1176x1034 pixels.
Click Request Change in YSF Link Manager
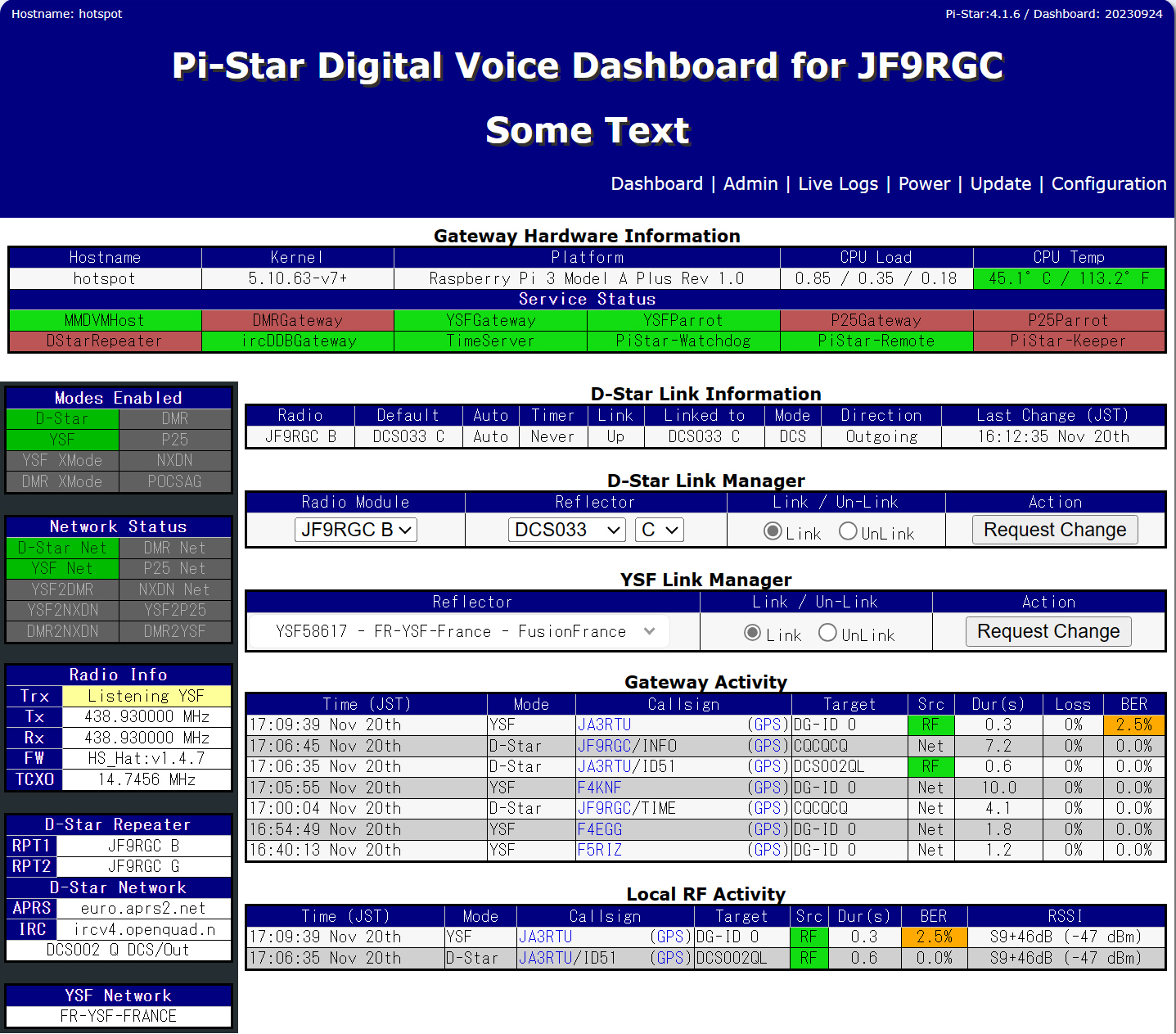(x=1048, y=631)
